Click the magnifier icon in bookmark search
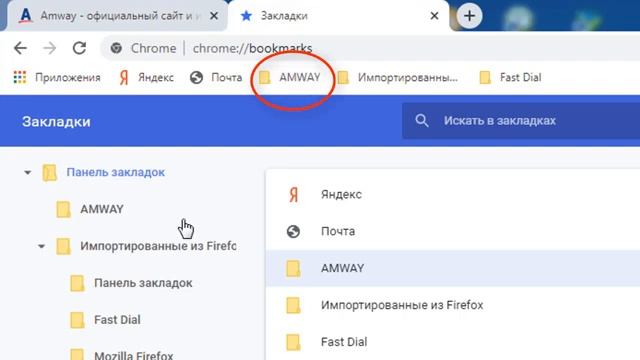The width and height of the screenshot is (640, 360). point(422,121)
